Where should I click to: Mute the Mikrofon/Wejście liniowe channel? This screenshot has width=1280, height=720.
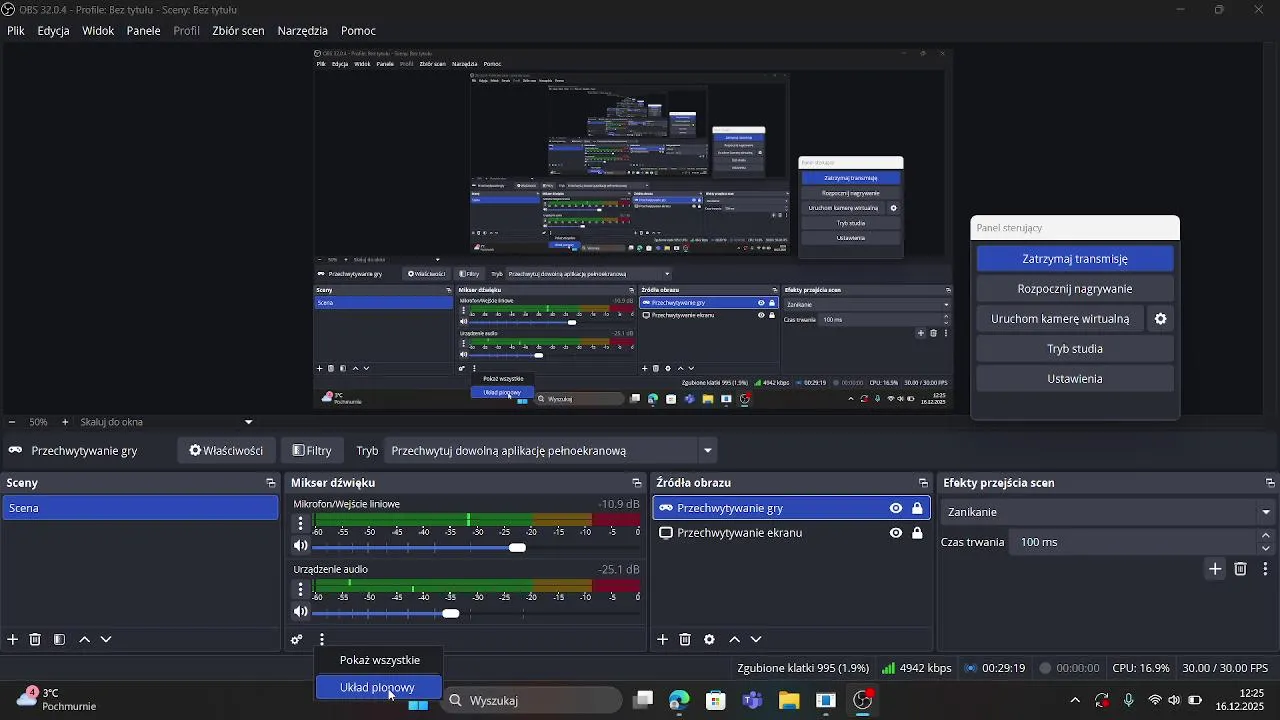coord(300,546)
